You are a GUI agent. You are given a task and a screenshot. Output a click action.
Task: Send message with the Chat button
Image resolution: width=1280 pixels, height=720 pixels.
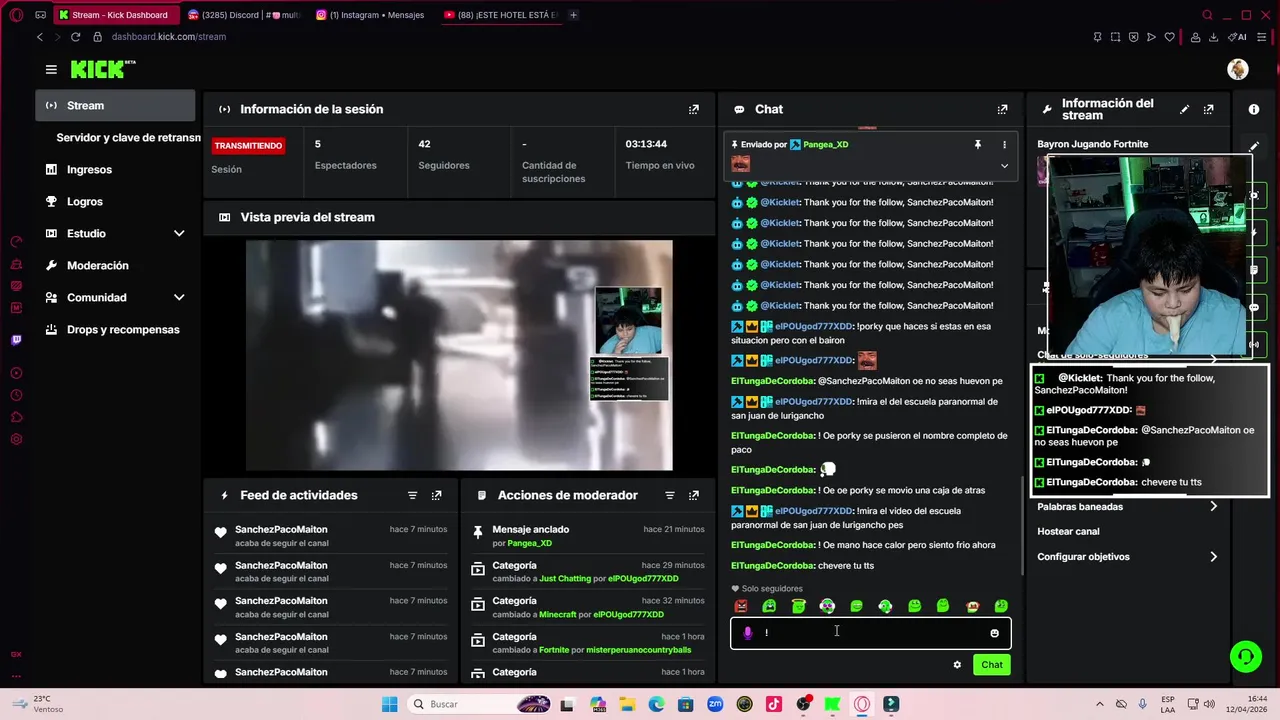tap(992, 665)
